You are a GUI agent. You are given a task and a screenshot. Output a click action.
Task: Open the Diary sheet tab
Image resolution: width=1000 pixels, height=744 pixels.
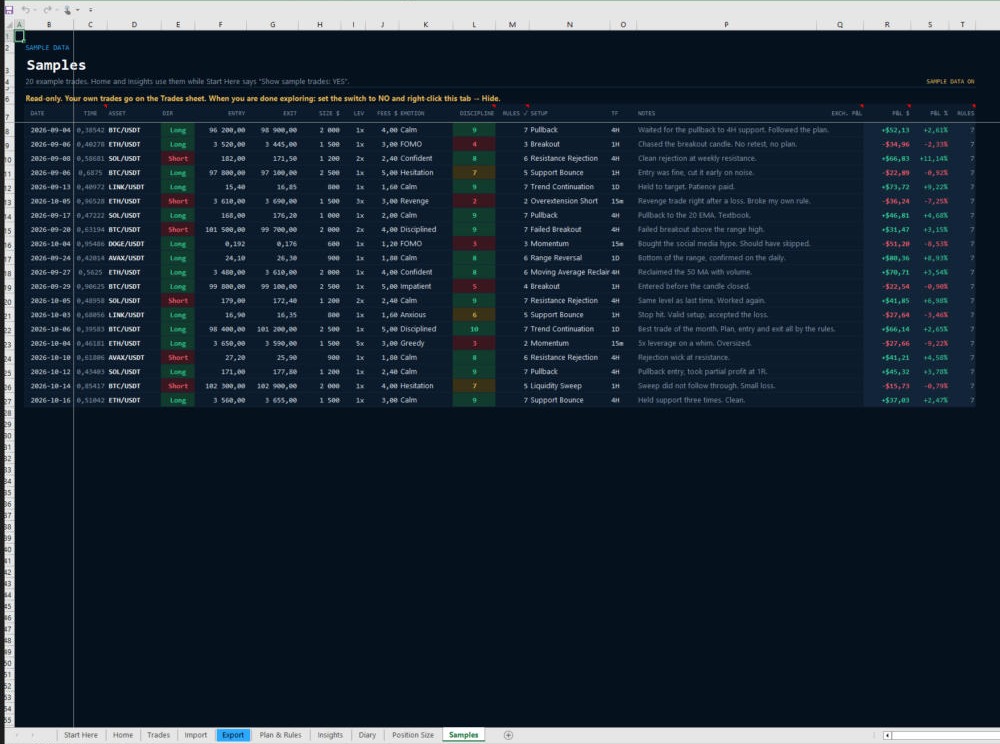(367, 735)
